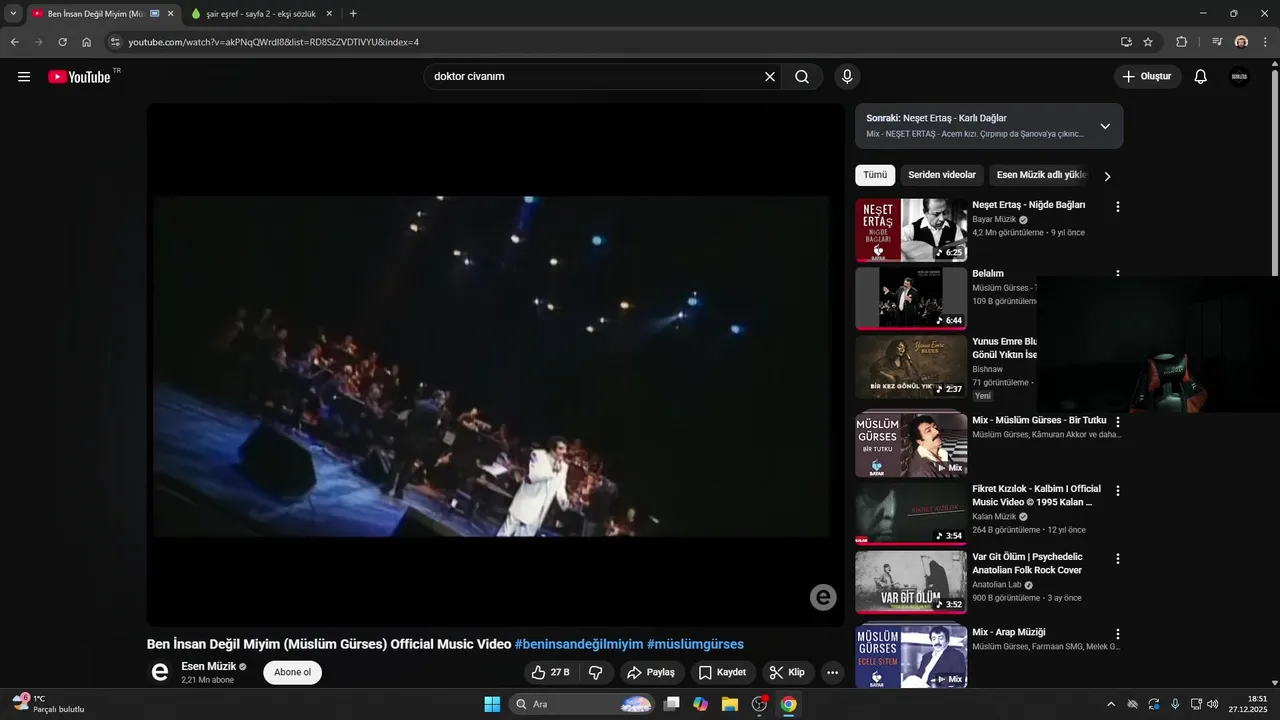Dislike the video with thumbs down
1280x720 pixels.
(595, 672)
